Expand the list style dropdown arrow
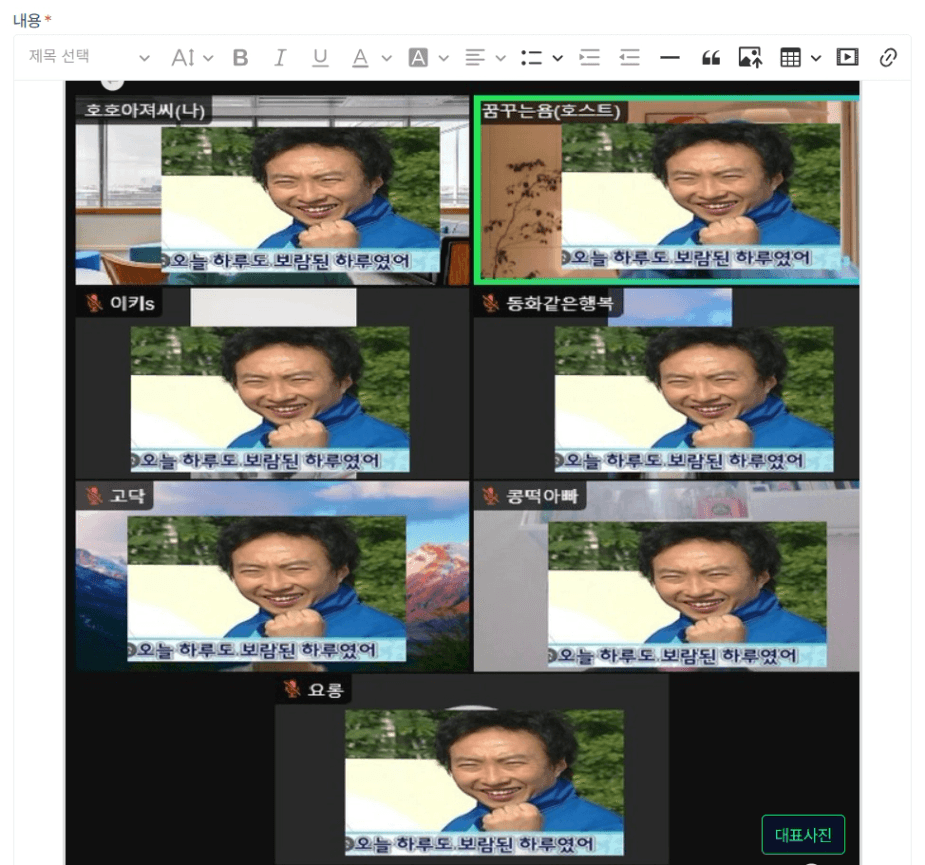This screenshot has width=925, height=865. (x=557, y=58)
